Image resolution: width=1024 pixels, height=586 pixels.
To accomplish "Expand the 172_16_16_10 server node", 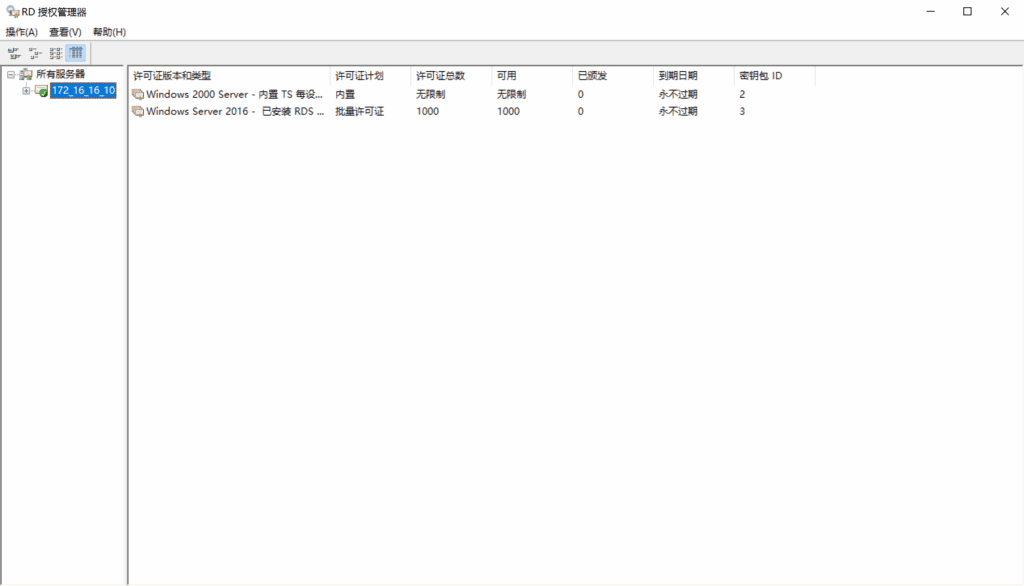I will [x=26, y=91].
